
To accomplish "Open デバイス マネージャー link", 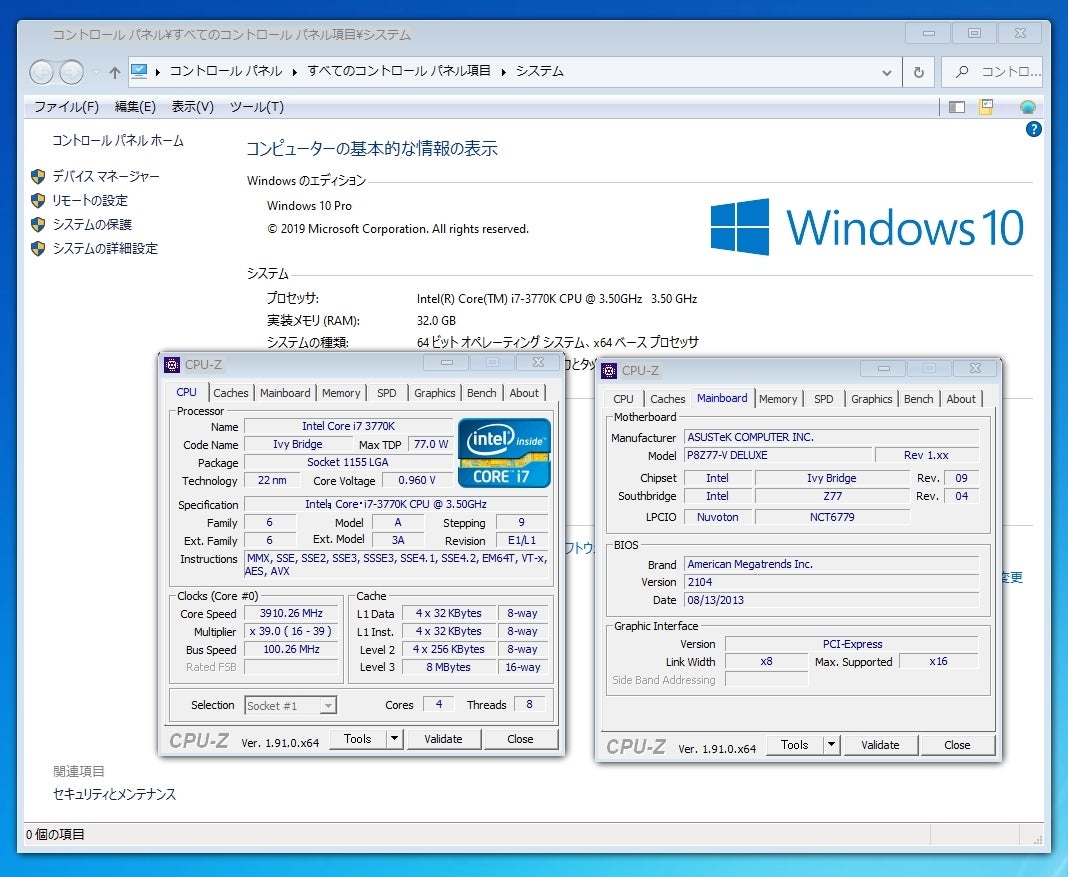I will click(106, 177).
